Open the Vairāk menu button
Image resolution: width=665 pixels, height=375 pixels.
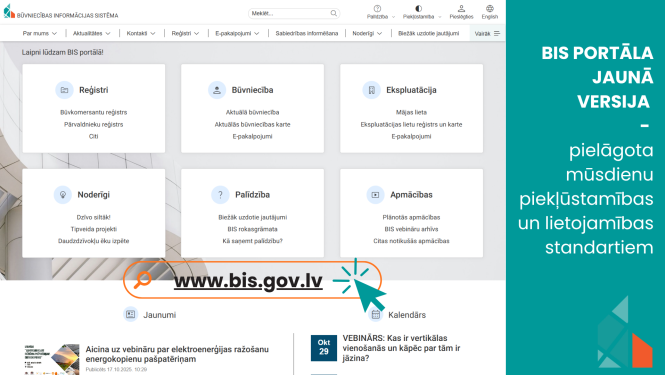[487, 33]
